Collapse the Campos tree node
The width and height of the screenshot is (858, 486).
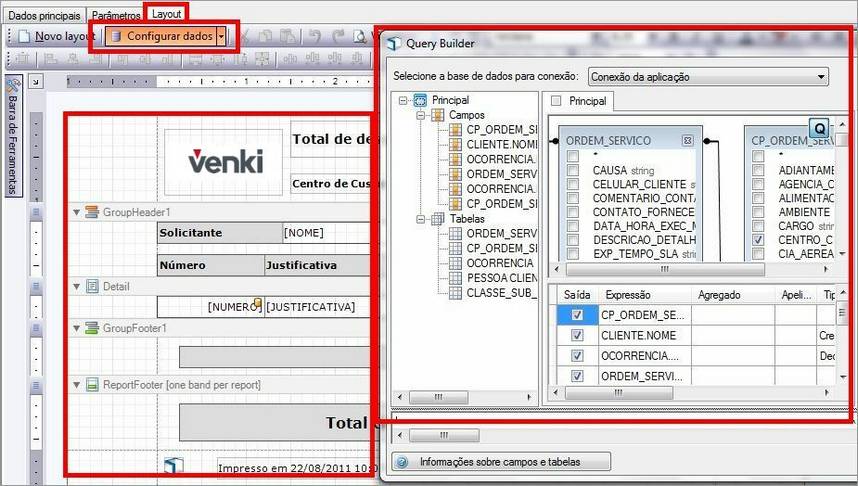(420, 115)
